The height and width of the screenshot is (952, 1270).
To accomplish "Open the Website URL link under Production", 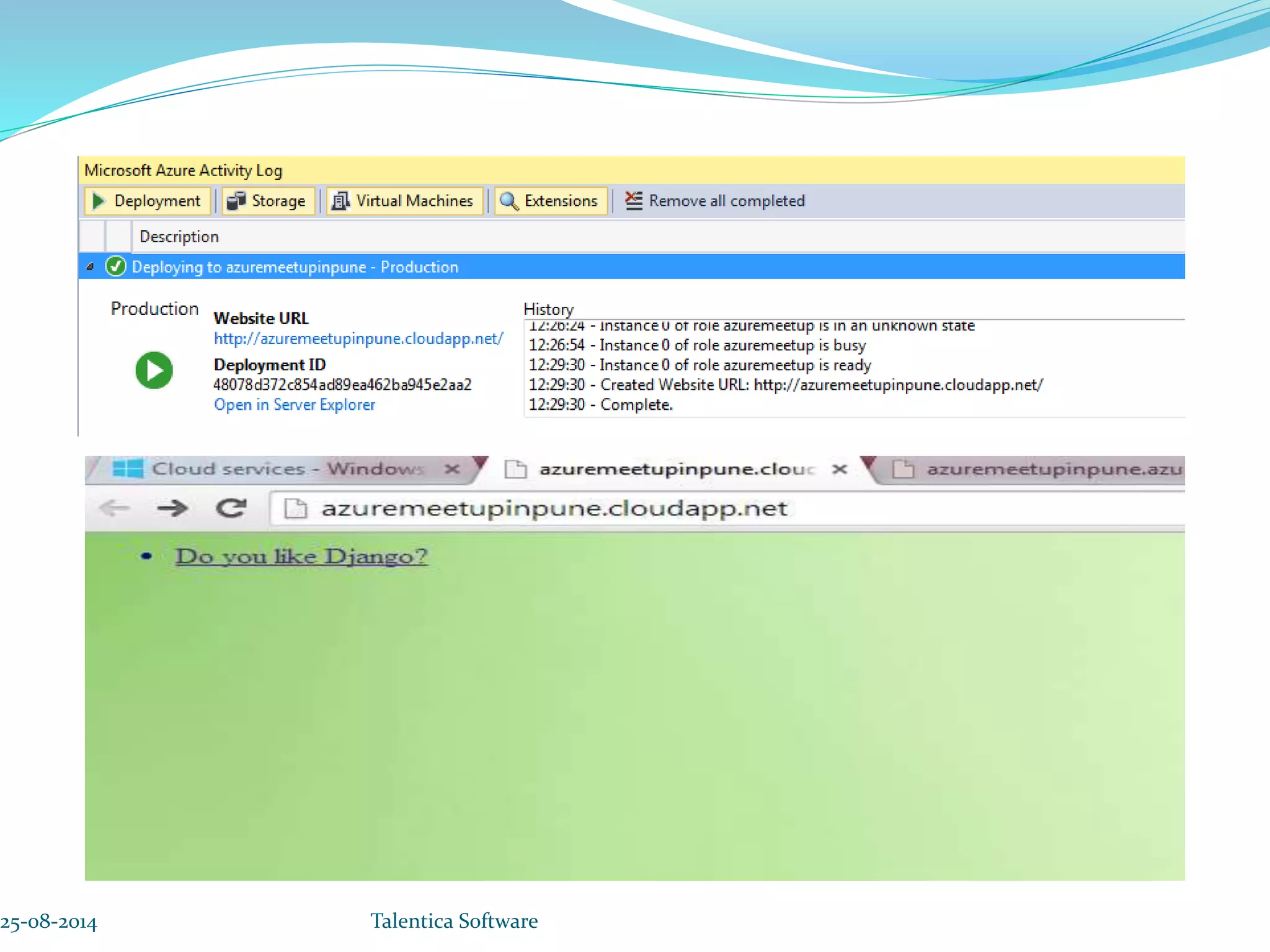I will coord(358,338).
